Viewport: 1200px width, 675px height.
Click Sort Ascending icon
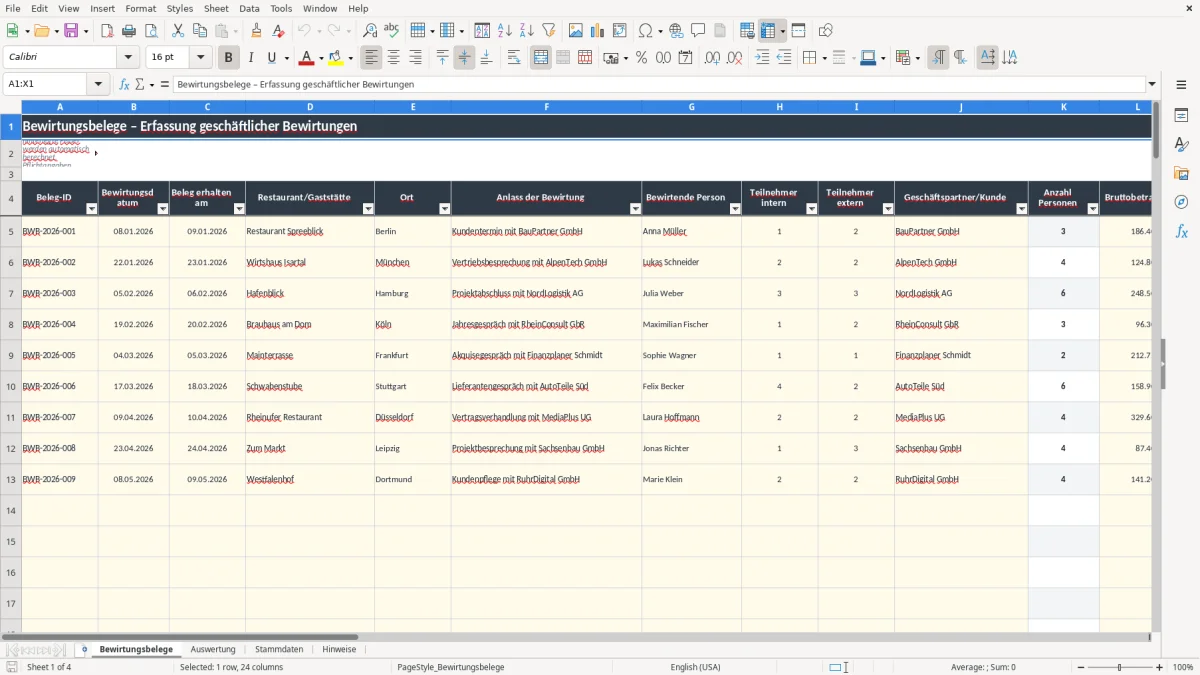(x=505, y=31)
